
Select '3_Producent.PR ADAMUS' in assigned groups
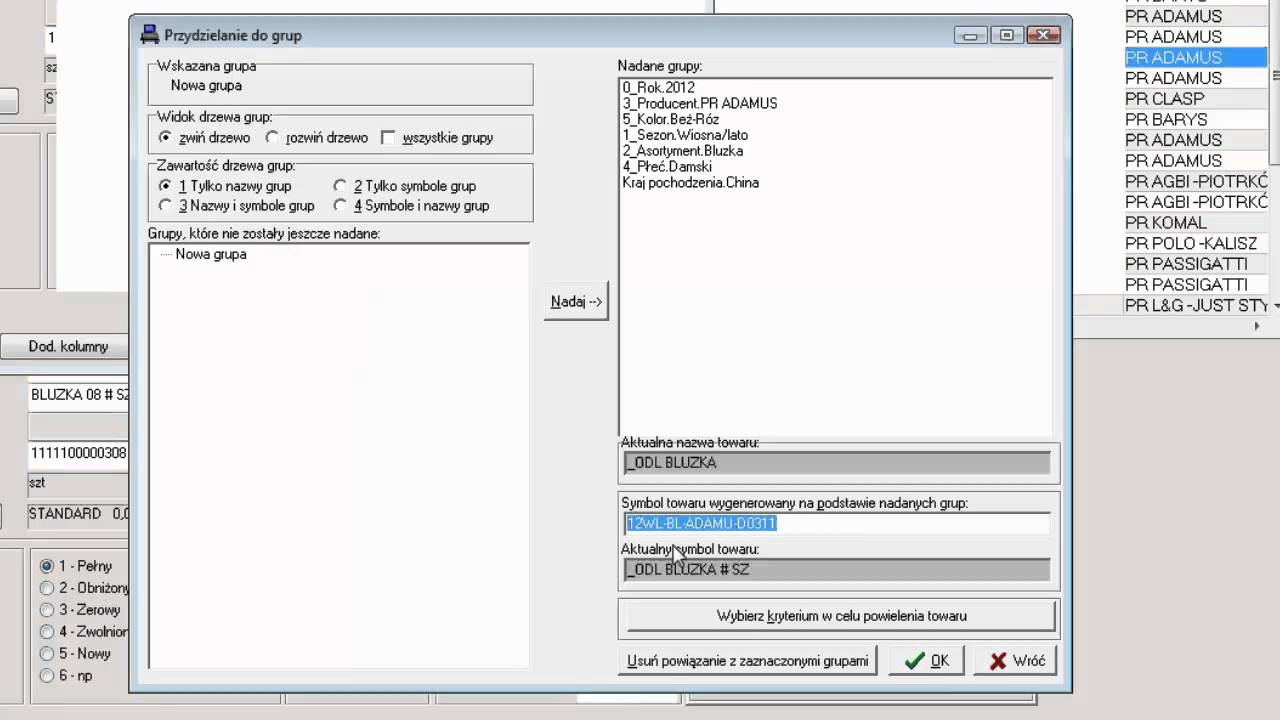(699, 103)
